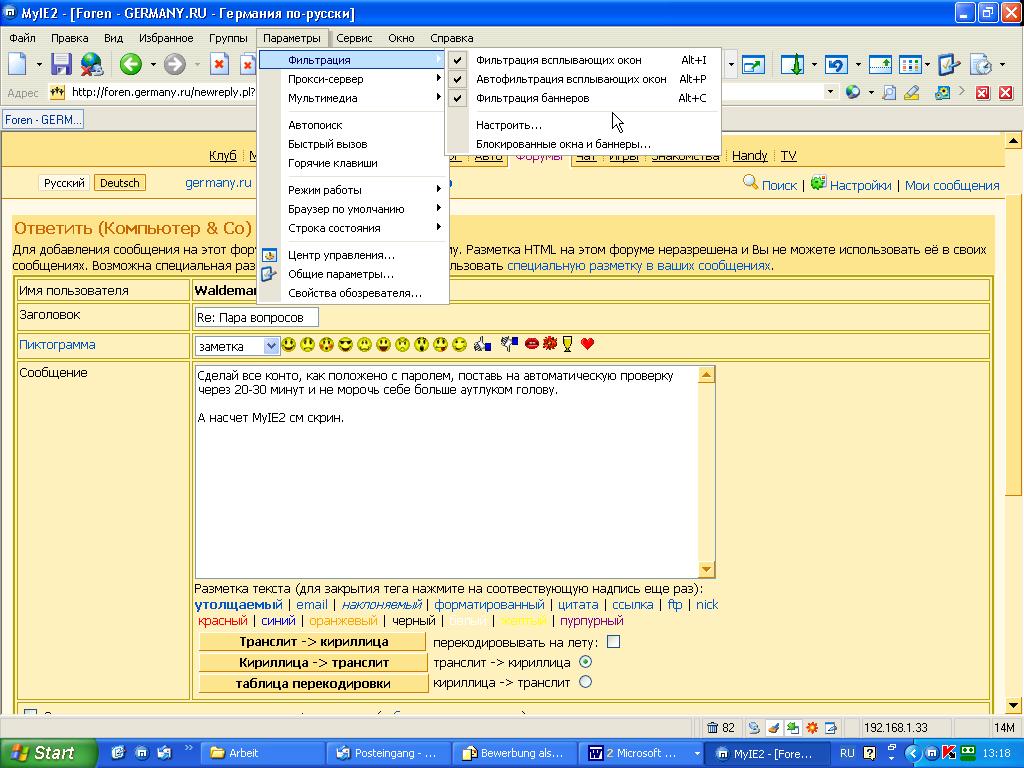
Task: Open the Back button history dropdown arrow
Action: click(x=153, y=65)
